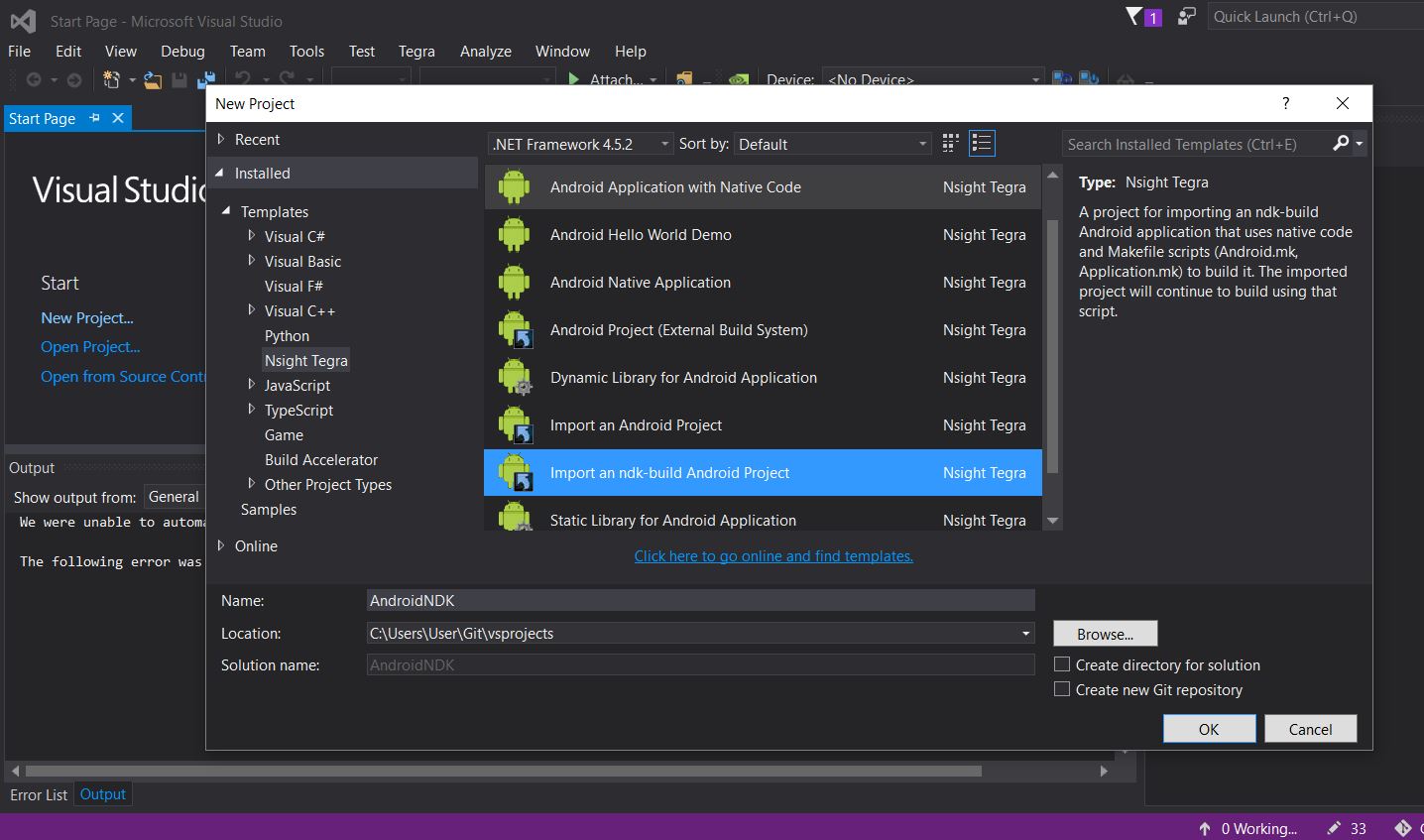Click the Undo icon in the toolbar
1424x840 pixels.
[243, 79]
